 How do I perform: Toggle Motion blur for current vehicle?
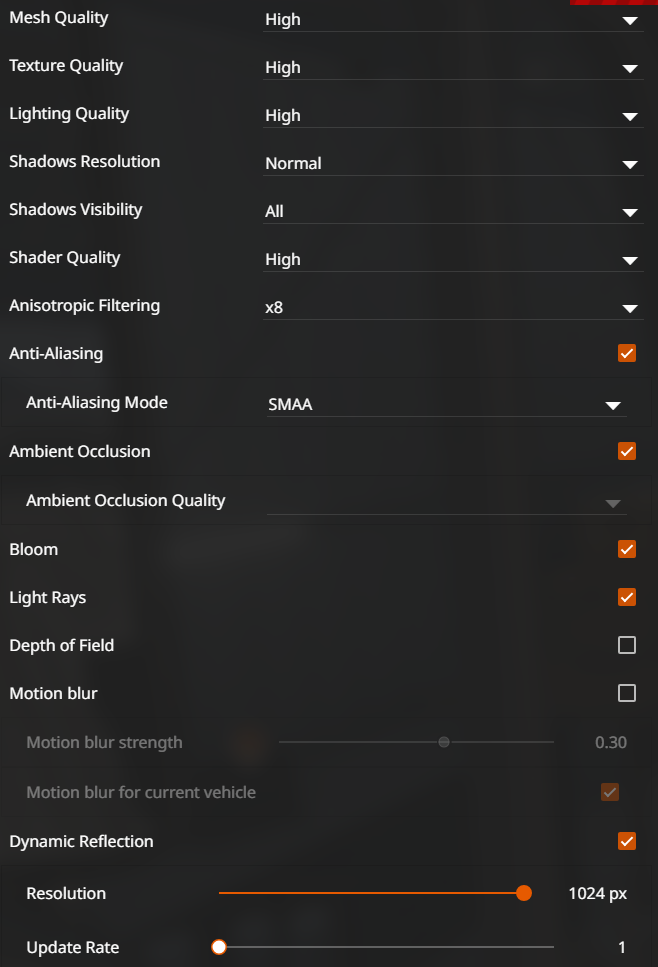tap(610, 792)
